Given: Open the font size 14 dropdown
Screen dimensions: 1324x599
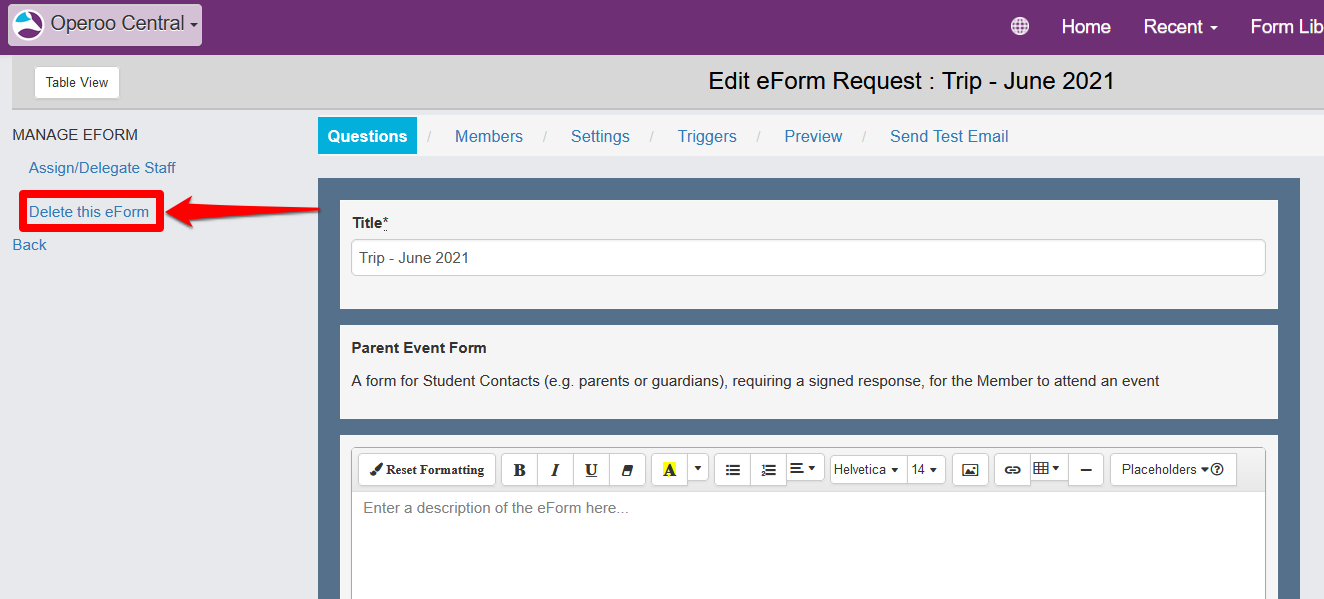Looking at the screenshot, I should click(924, 470).
